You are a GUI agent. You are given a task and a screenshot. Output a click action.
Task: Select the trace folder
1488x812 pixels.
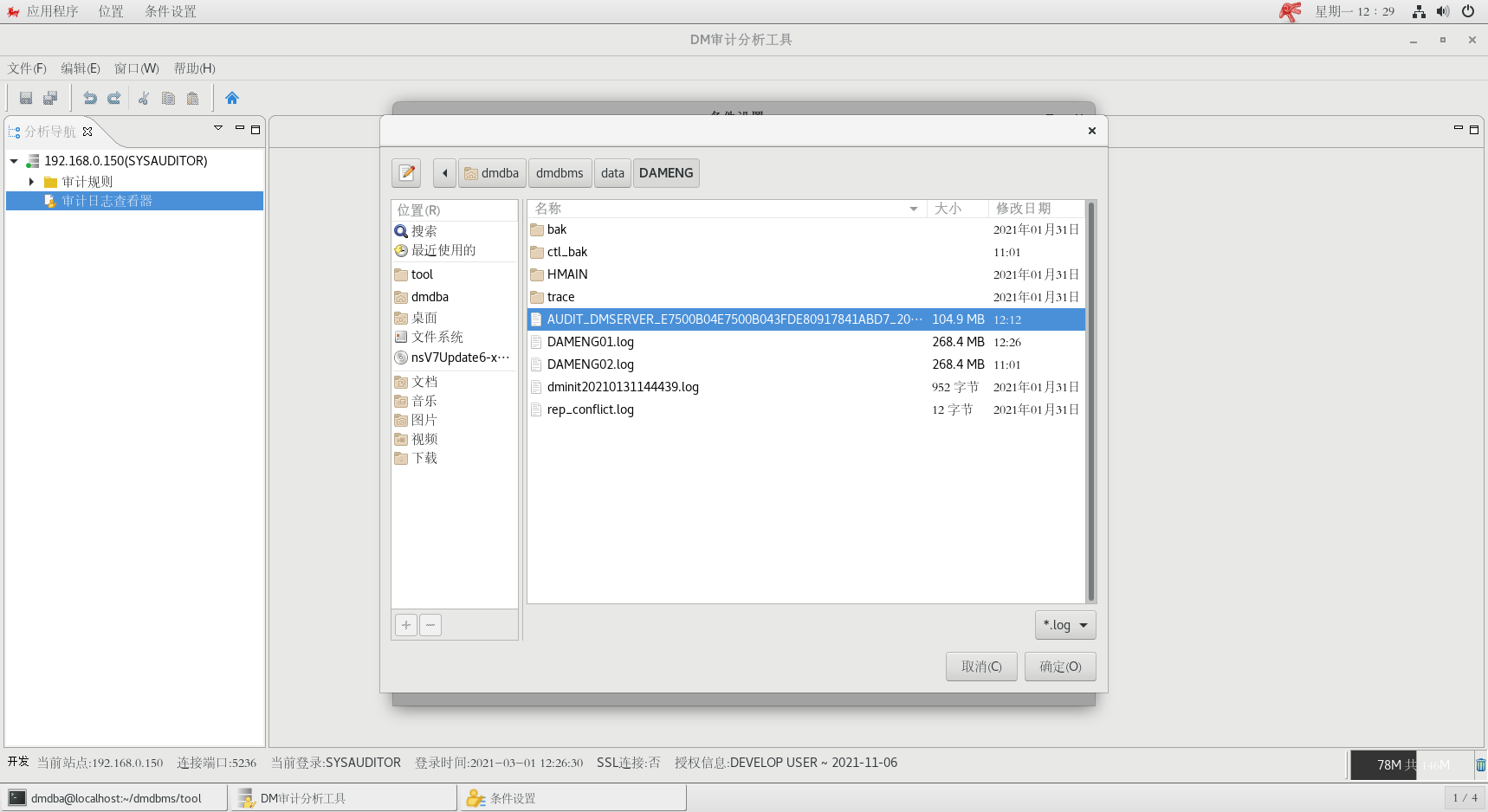click(x=805, y=297)
